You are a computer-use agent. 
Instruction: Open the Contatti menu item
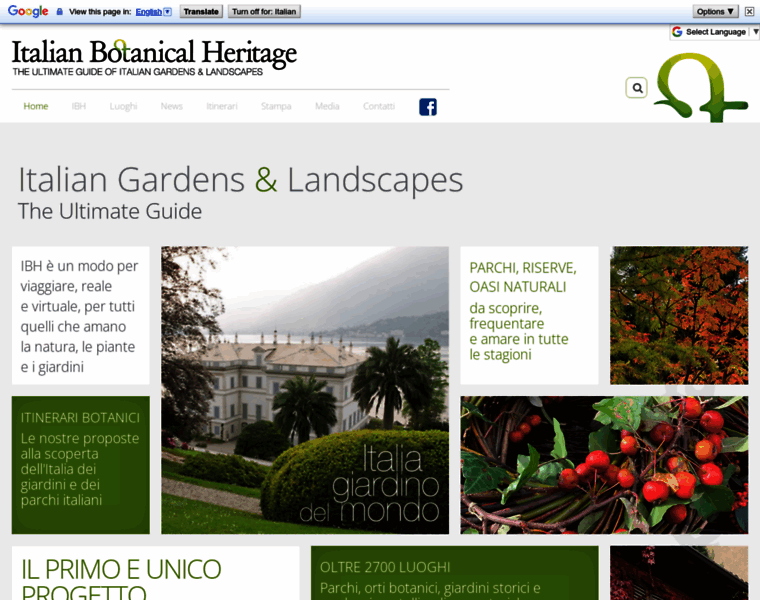379,106
